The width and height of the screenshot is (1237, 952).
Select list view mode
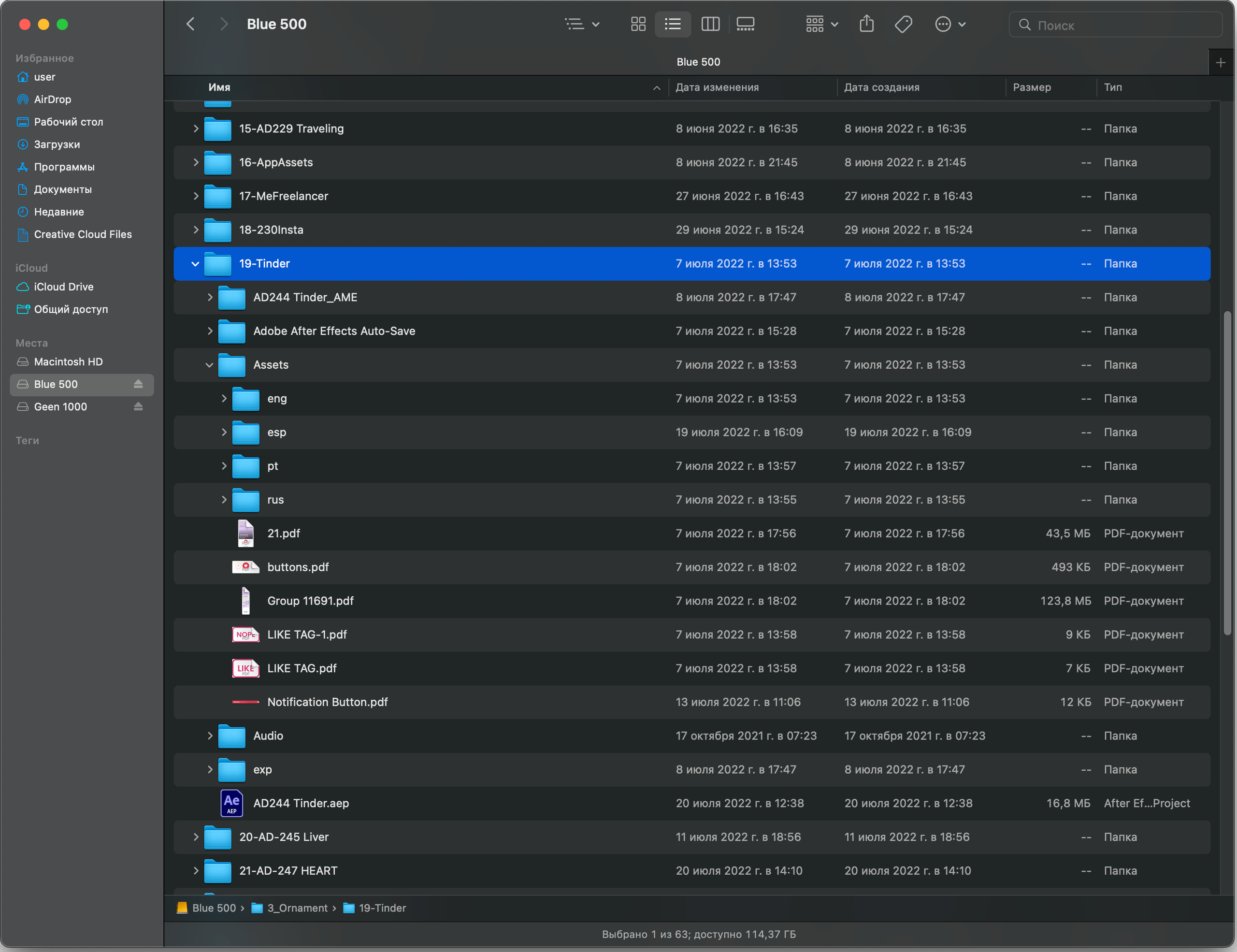click(672, 24)
